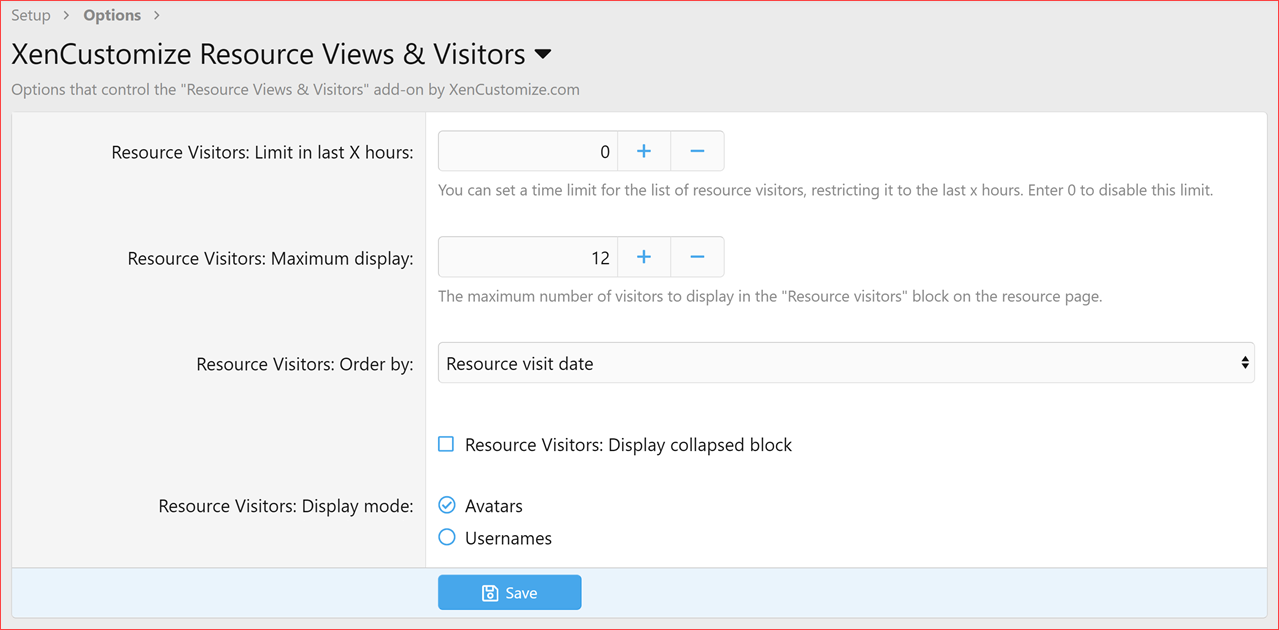The height and width of the screenshot is (630, 1279).
Task: Click the chevron after Setup breadcrumb
Action: click(64, 15)
